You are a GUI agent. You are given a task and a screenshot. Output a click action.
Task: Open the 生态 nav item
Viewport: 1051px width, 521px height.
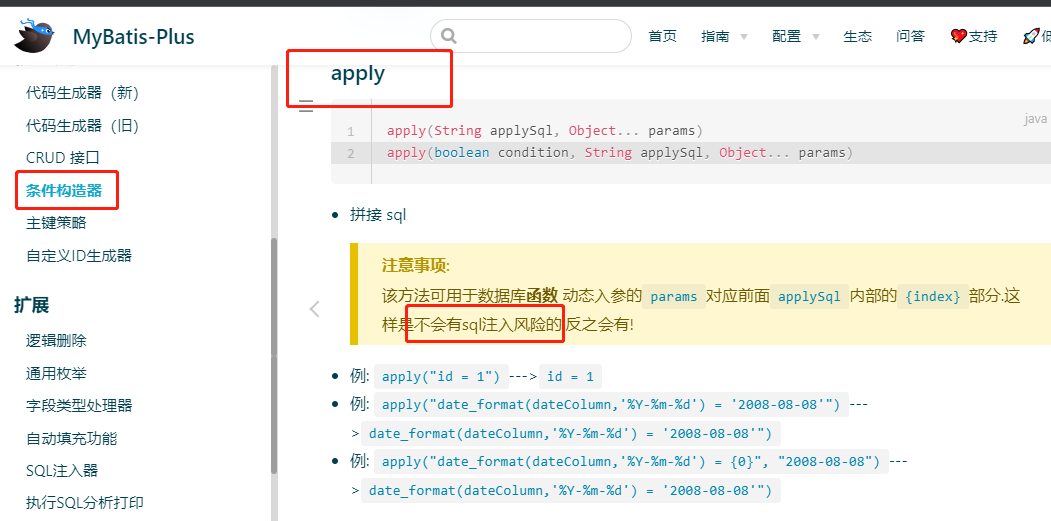click(x=857, y=36)
